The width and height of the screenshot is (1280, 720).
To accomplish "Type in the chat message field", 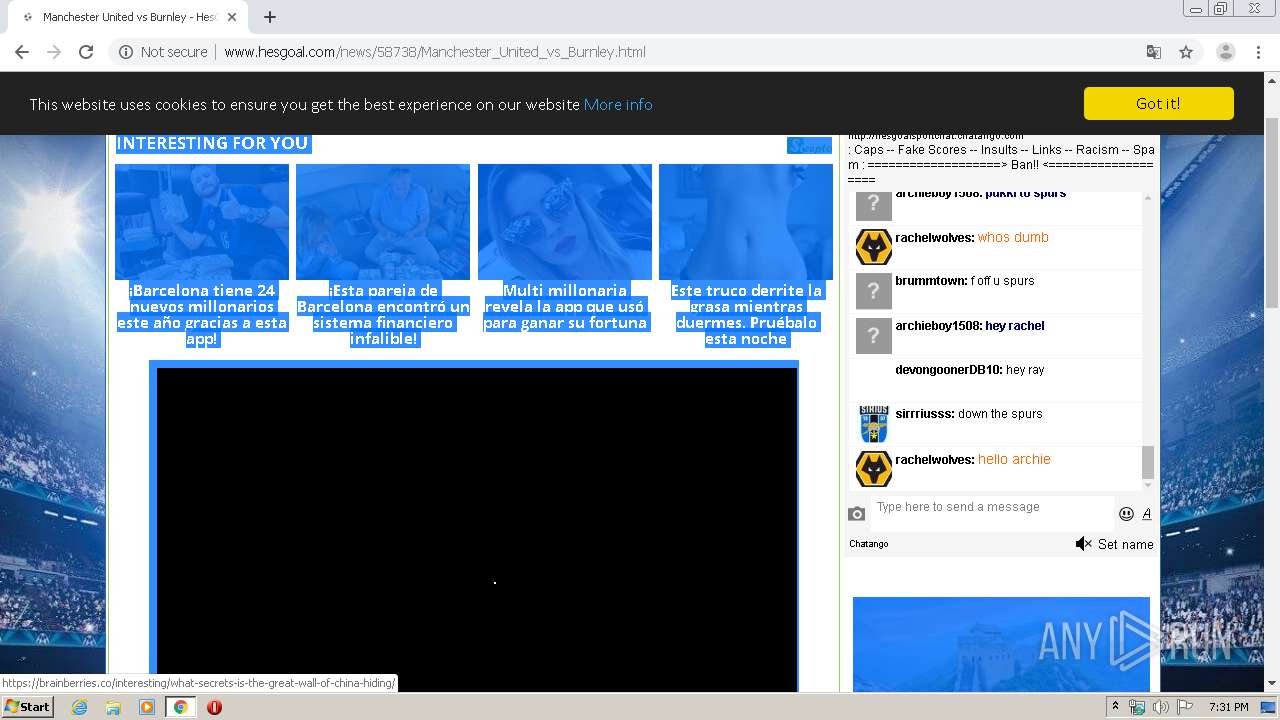I will (990, 512).
